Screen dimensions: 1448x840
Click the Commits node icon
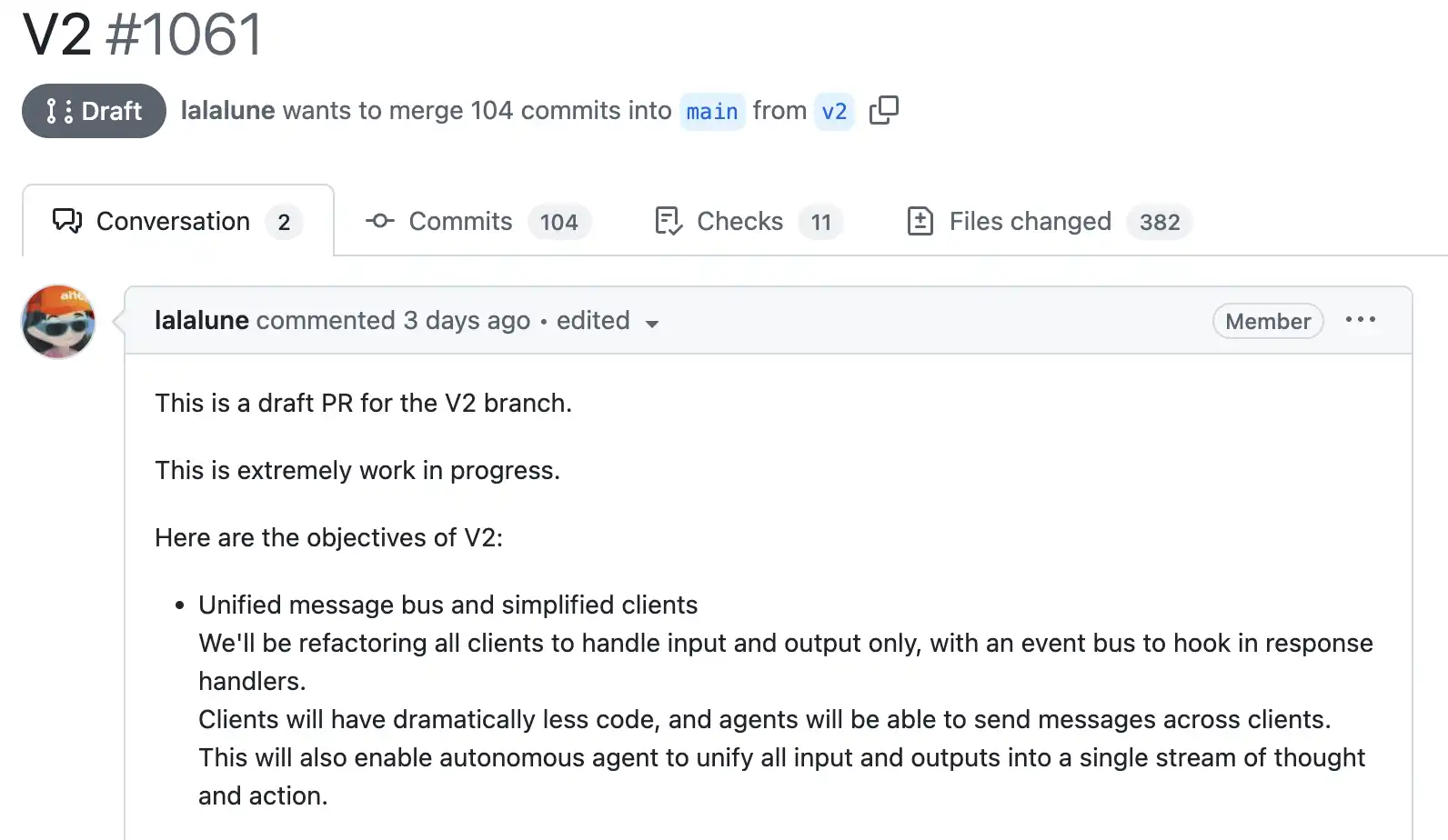tap(379, 221)
